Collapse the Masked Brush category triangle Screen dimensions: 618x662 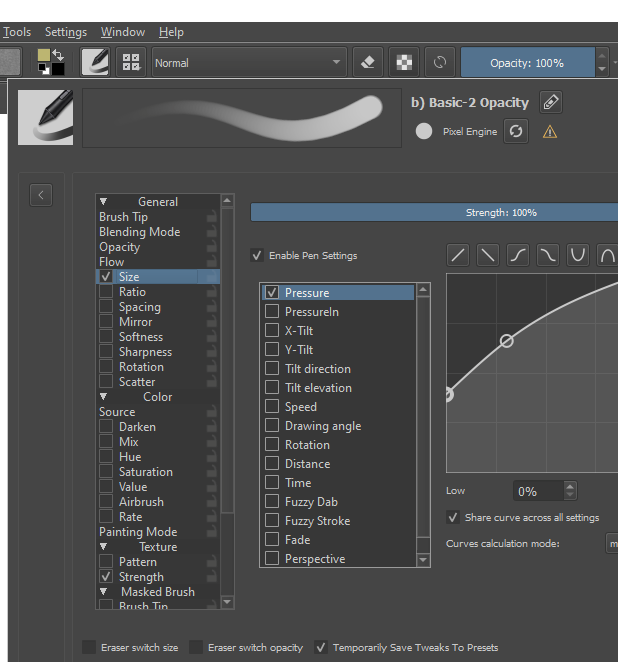click(x=103, y=591)
